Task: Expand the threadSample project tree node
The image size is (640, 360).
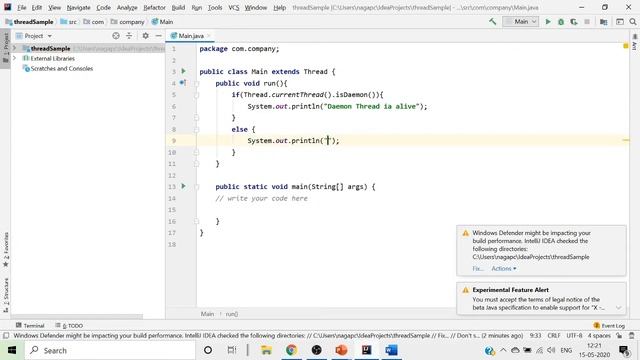Action: [x=15, y=48]
